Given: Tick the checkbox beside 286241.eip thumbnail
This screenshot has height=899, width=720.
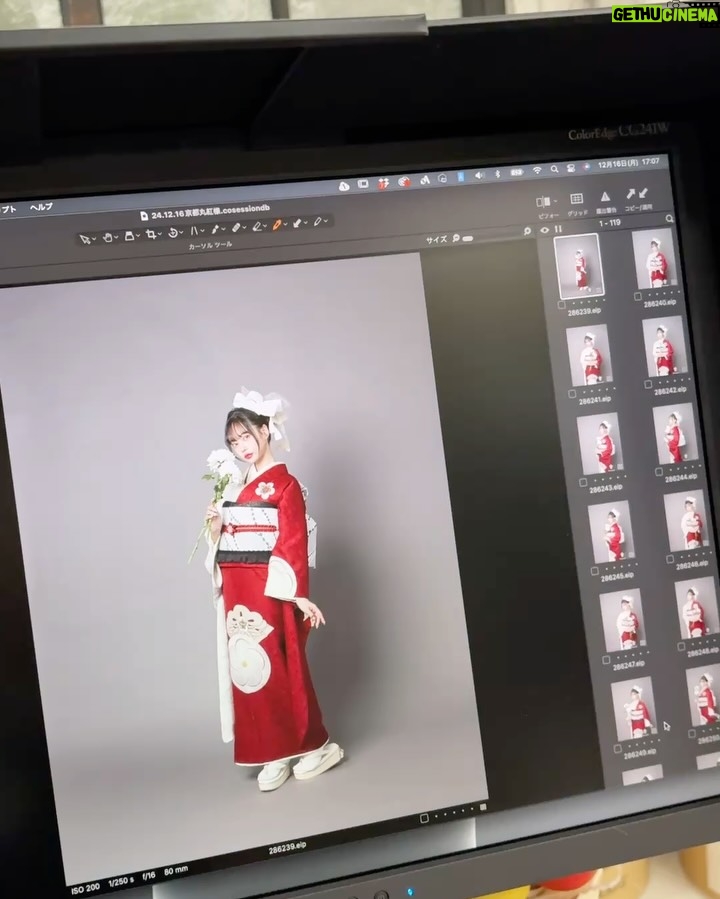Looking at the screenshot, I should pos(572,394).
